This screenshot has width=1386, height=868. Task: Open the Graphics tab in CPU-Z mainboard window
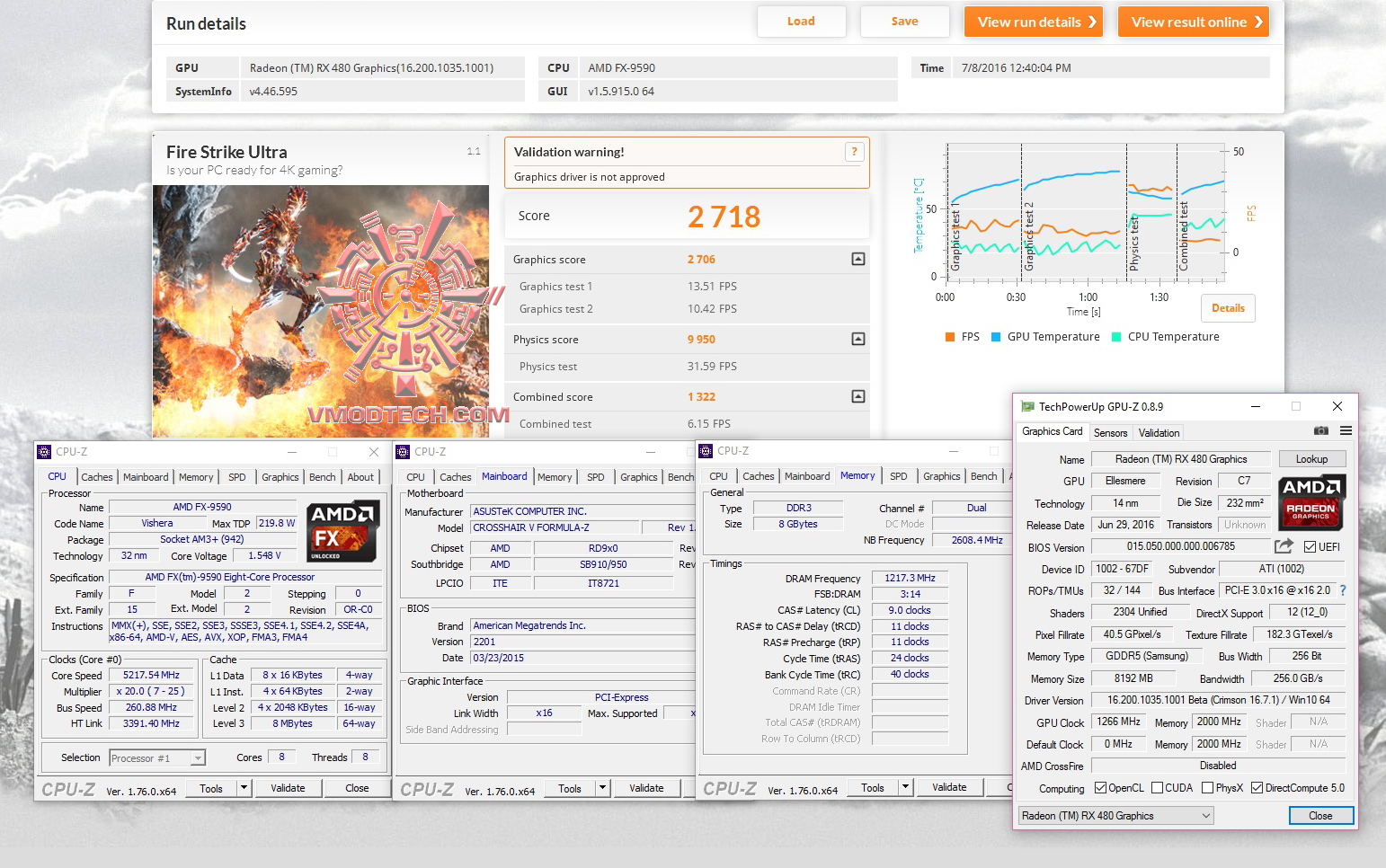[639, 477]
